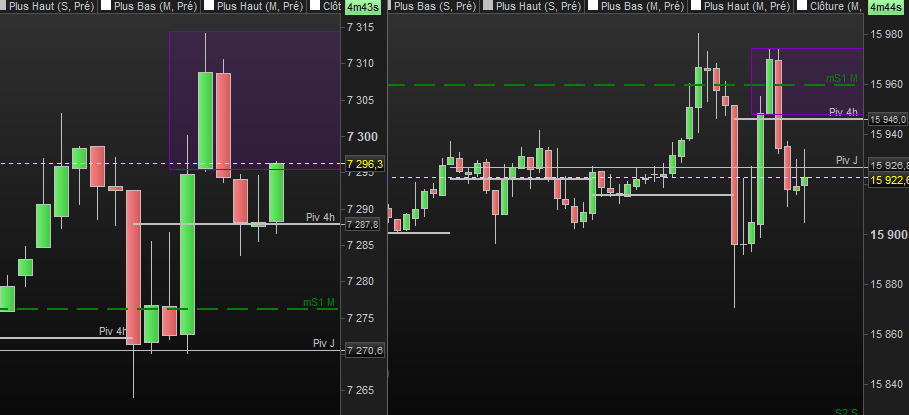Click the 15 860 axis value on the right chart
The height and width of the screenshot is (415, 909).
coord(886,334)
